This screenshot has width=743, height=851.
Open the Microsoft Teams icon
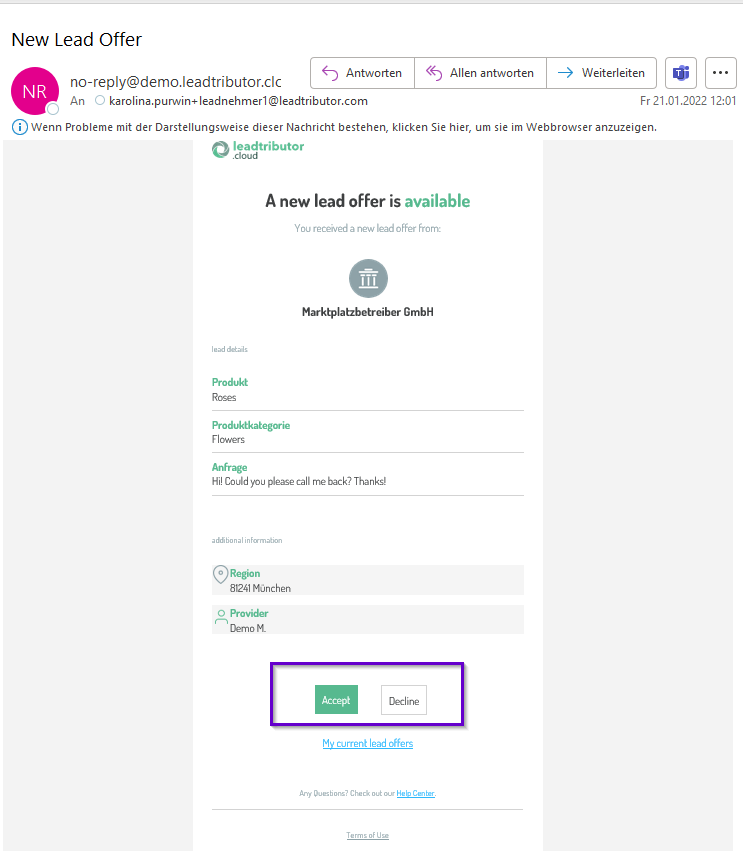(681, 73)
